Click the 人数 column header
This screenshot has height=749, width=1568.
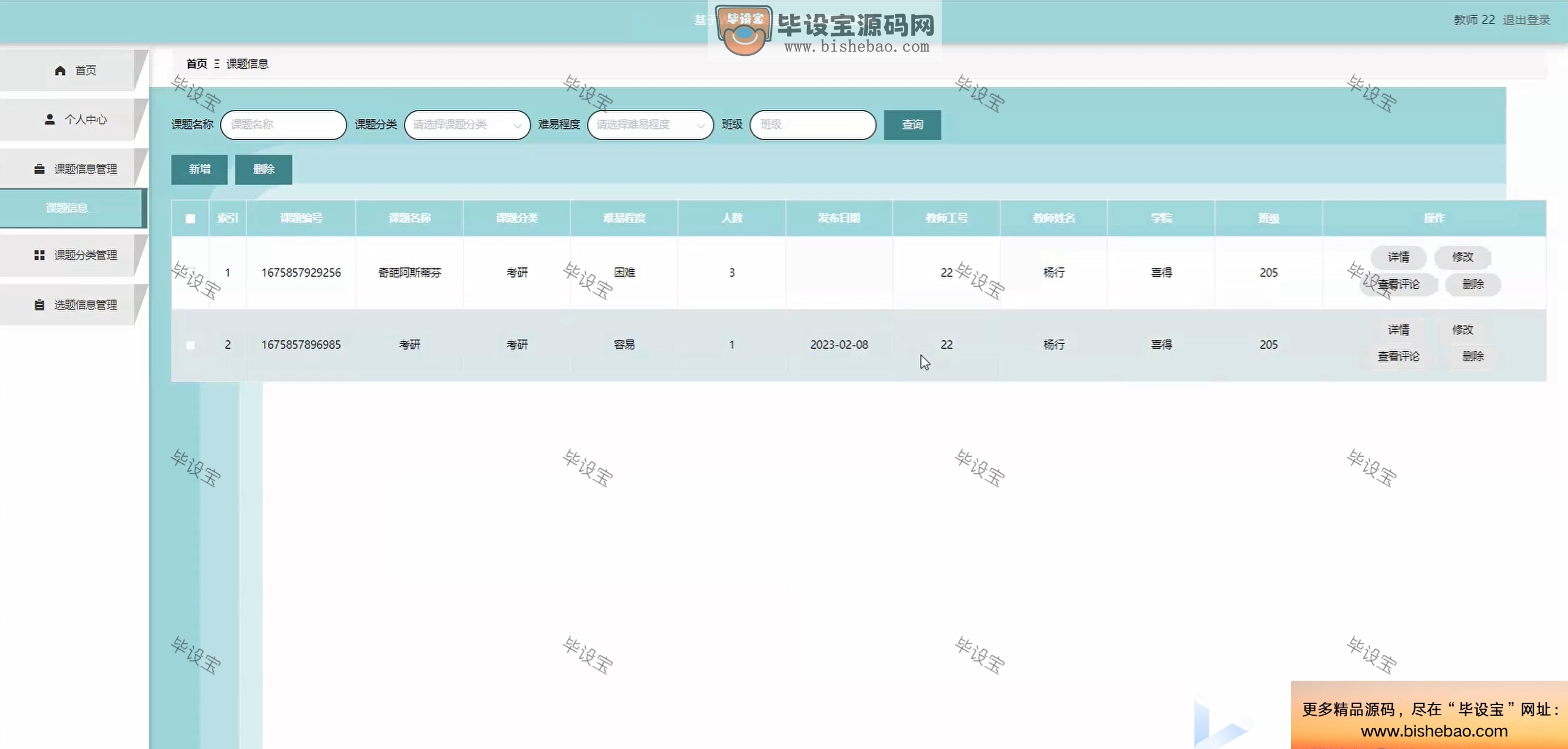click(731, 218)
